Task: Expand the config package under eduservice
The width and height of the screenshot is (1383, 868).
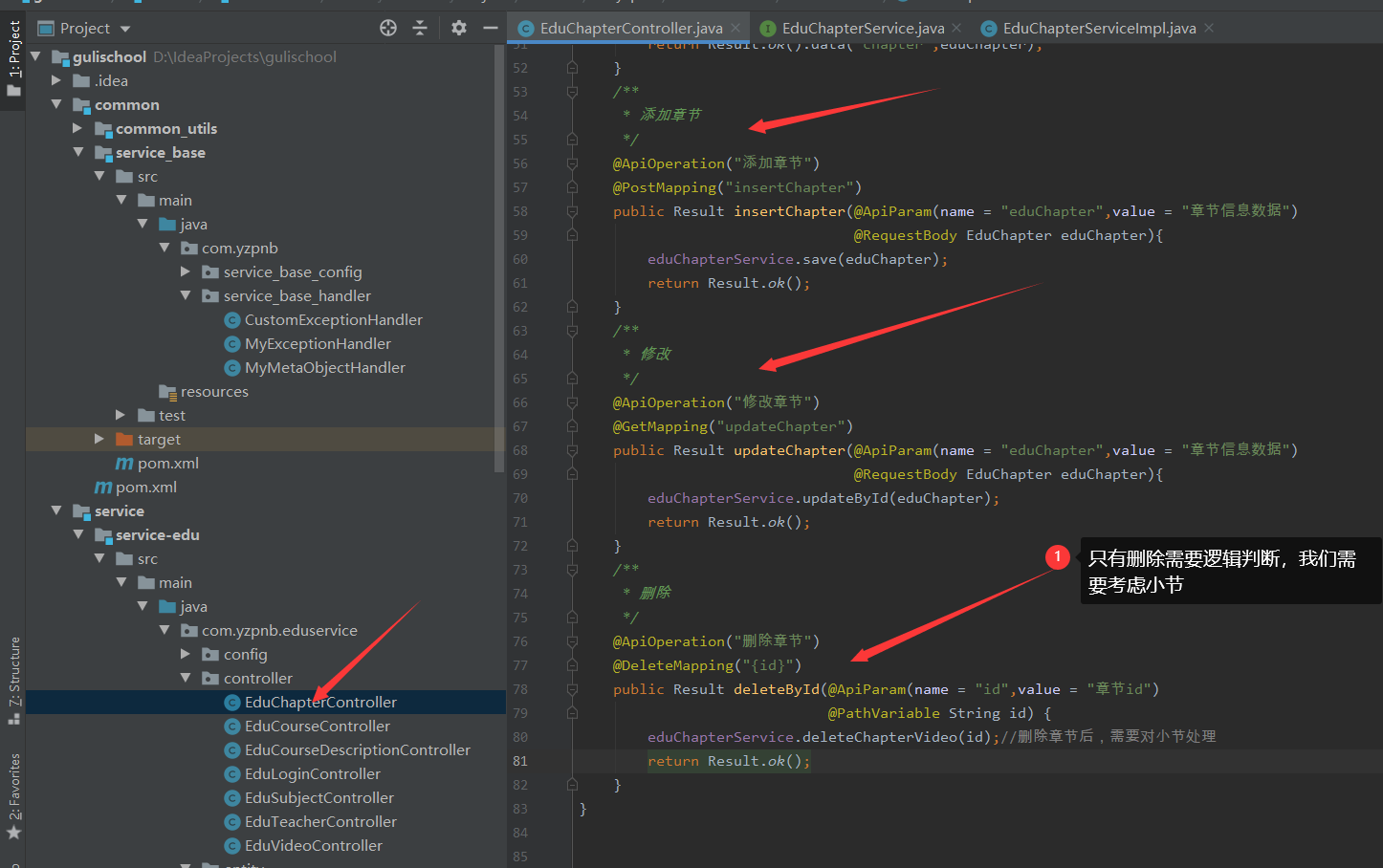Action: [x=186, y=654]
